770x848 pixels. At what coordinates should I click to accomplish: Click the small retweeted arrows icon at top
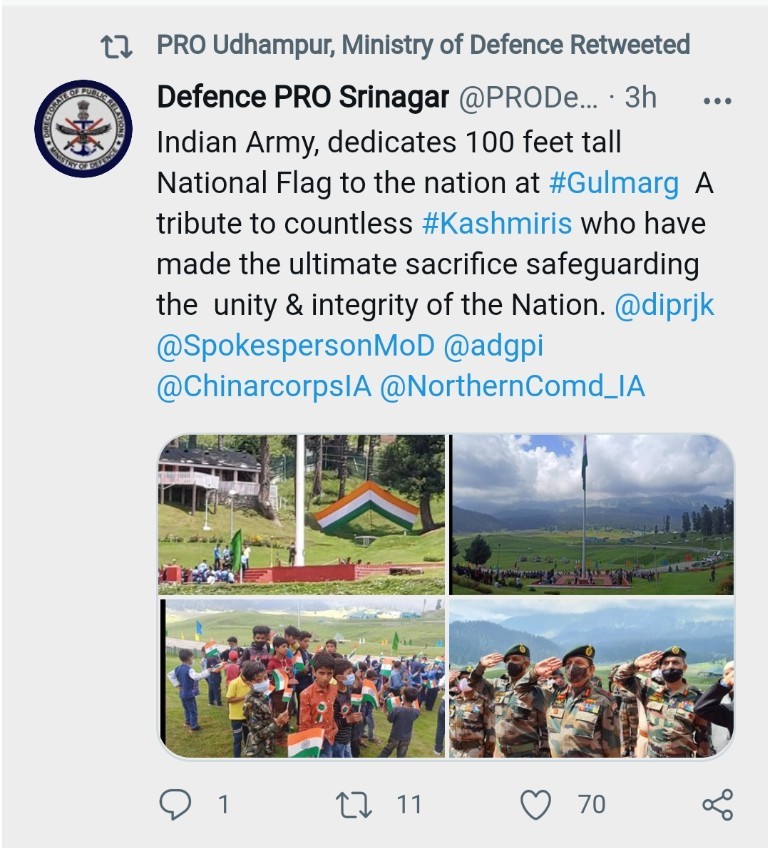click(115, 46)
